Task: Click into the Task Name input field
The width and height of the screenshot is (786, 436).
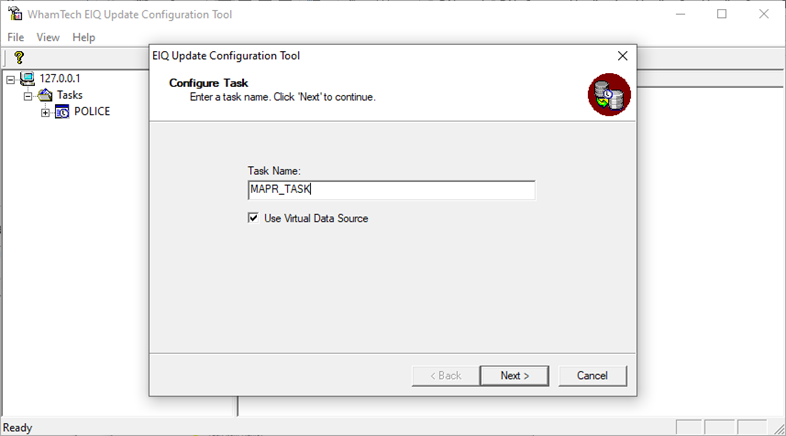Action: (391, 190)
